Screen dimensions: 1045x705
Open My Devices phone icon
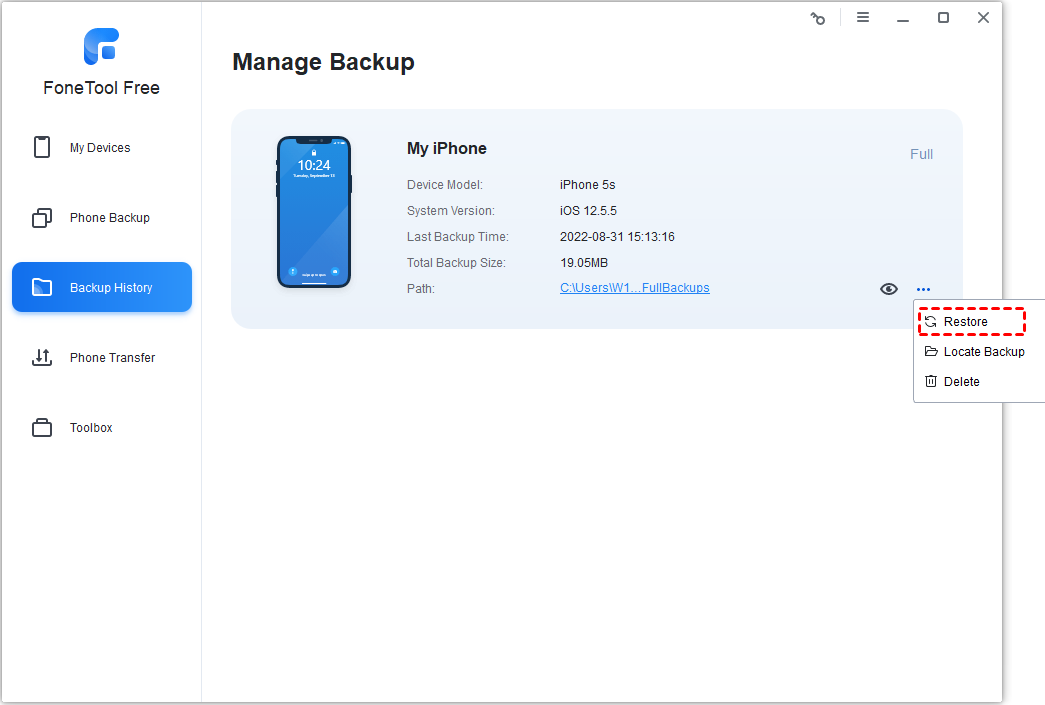point(42,147)
